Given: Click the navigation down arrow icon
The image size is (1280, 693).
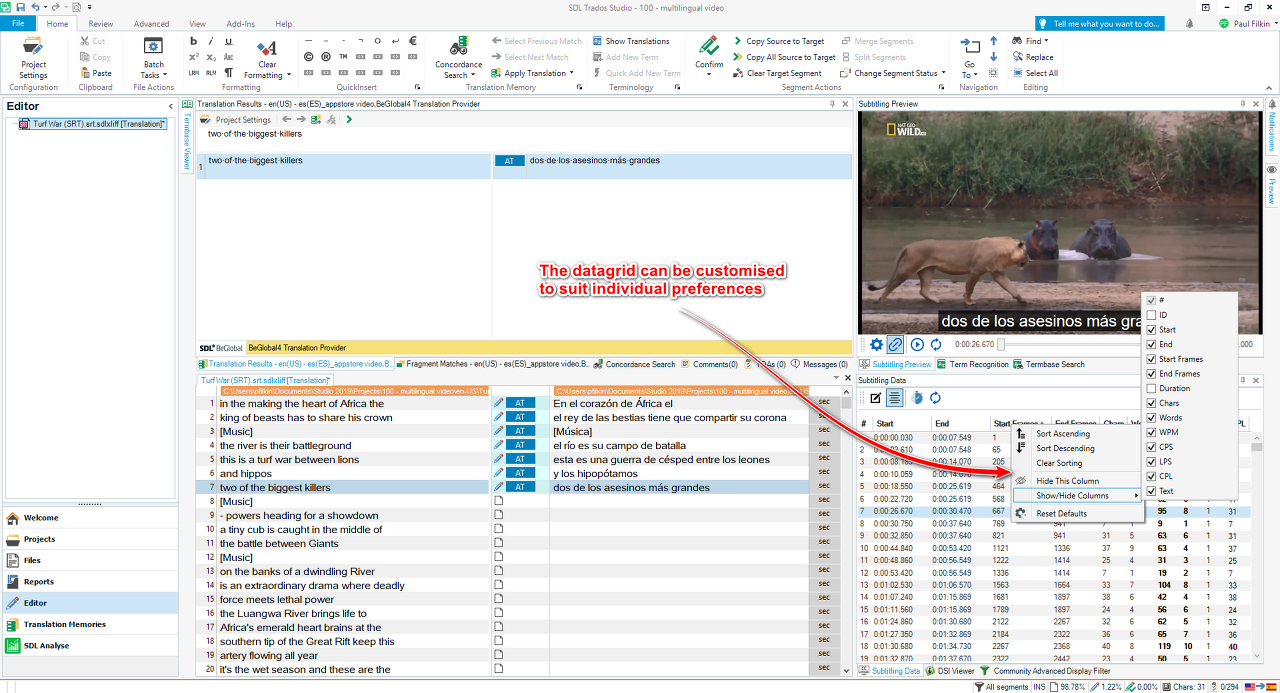Looking at the screenshot, I should pyautogui.click(x=993, y=57).
